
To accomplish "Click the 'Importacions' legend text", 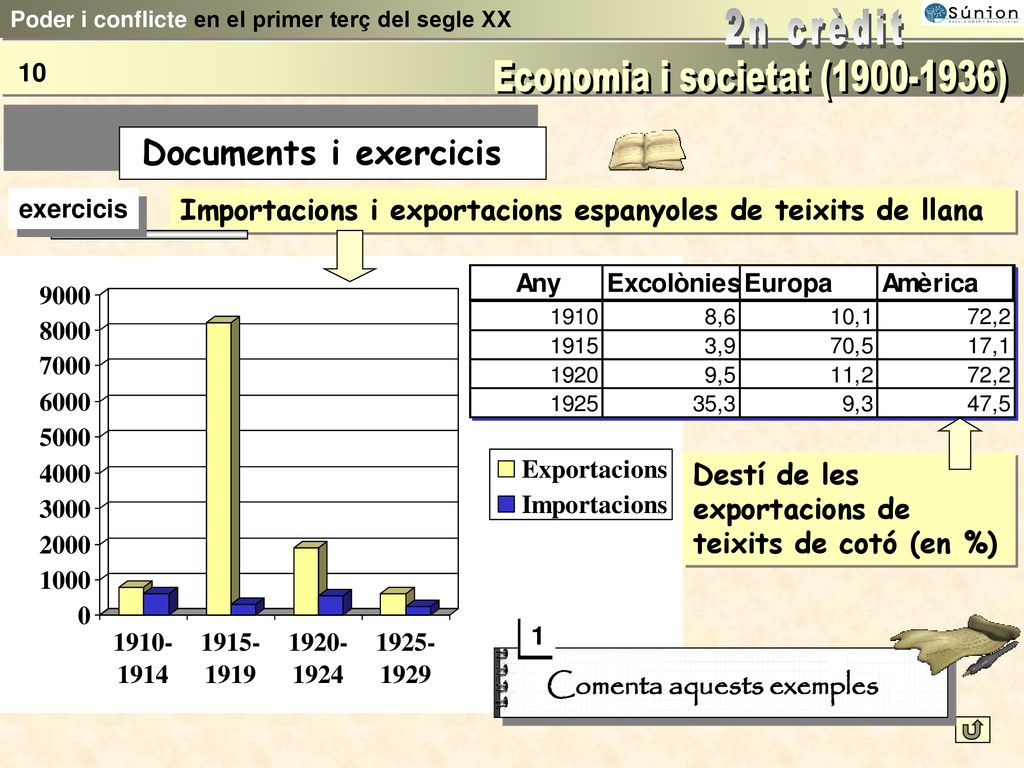I will [594, 505].
